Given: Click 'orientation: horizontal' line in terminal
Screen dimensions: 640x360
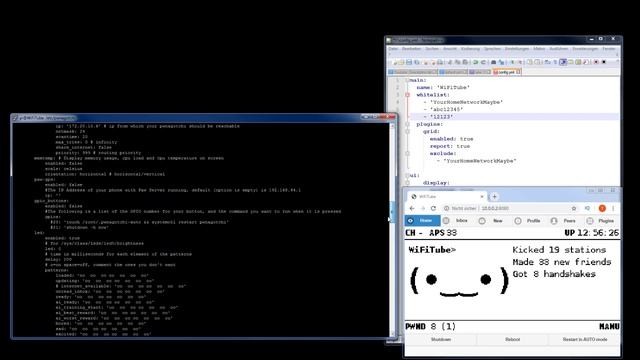Looking at the screenshot, I should pos(105,174).
